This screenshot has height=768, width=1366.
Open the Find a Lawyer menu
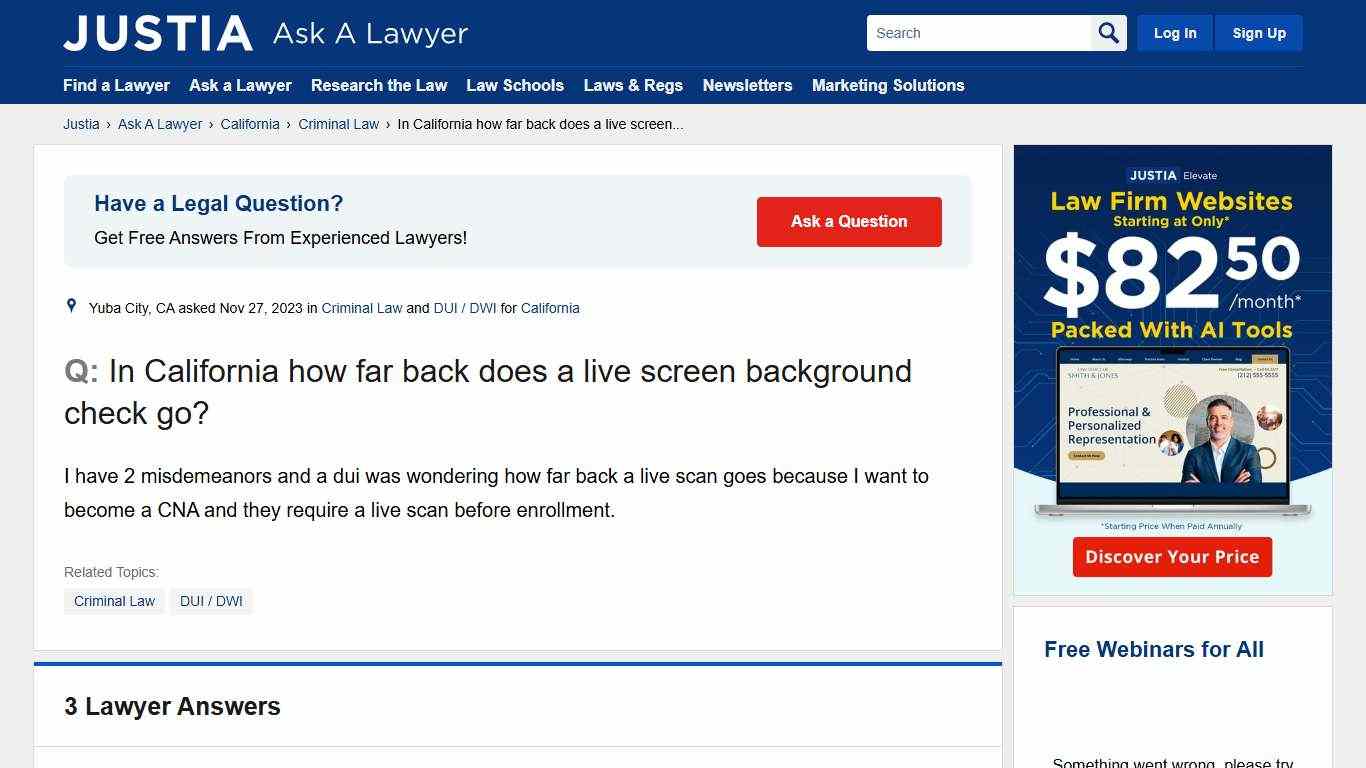pos(116,86)
